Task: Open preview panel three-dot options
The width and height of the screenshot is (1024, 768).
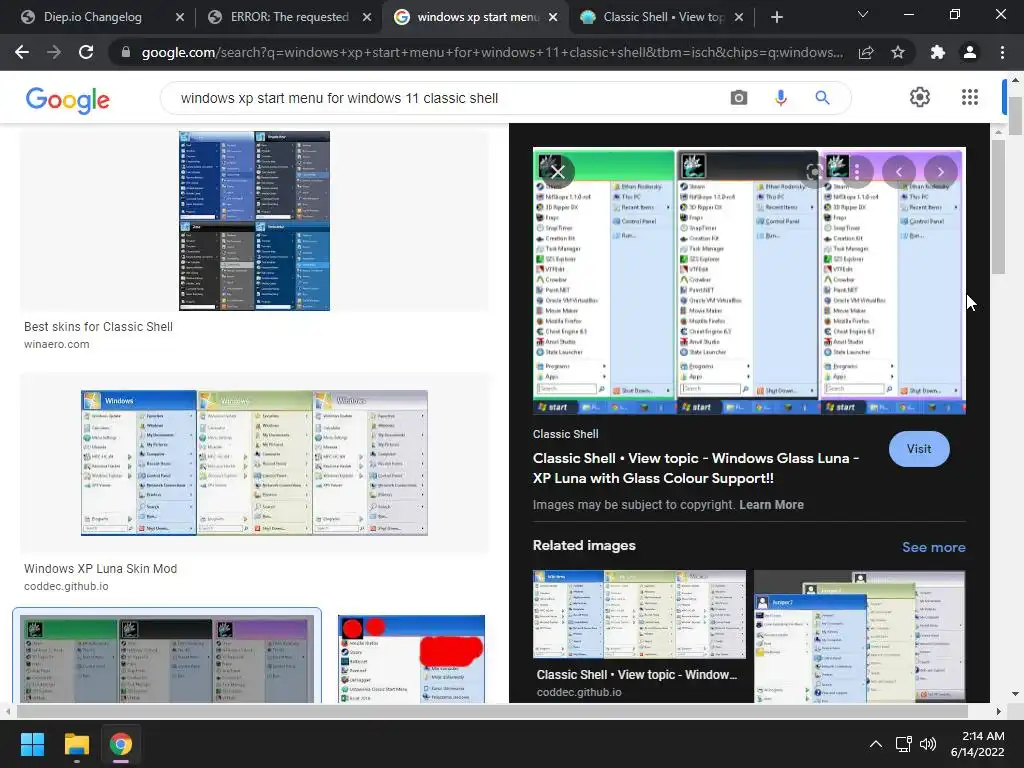Action: click(857, 172)
